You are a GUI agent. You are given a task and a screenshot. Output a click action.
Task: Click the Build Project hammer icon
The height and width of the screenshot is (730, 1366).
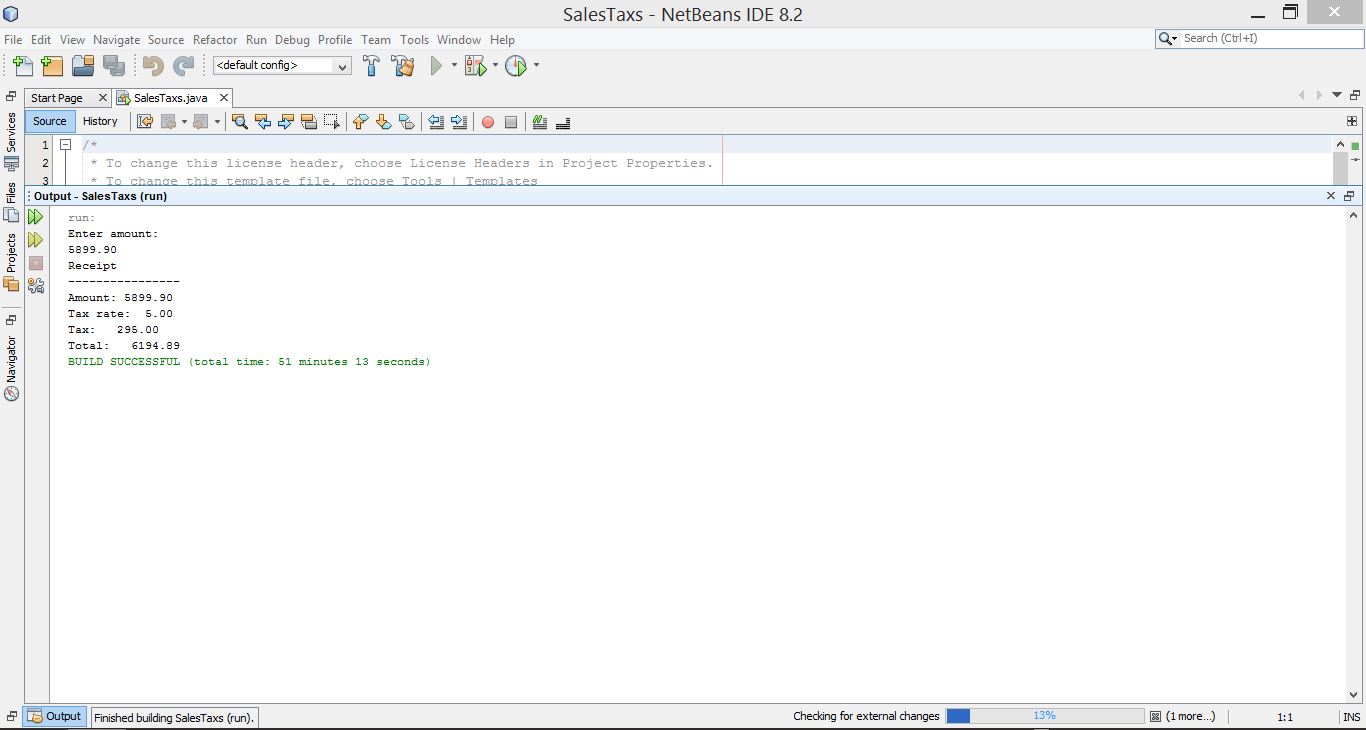click(371, 66)
